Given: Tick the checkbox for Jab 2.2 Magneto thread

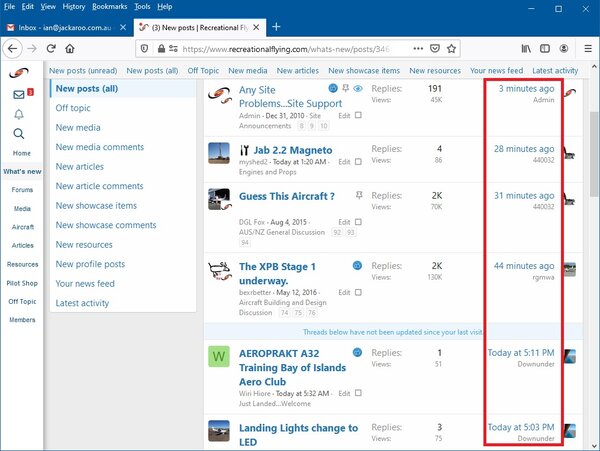Looking at the screenshot, I should point(358,160).
